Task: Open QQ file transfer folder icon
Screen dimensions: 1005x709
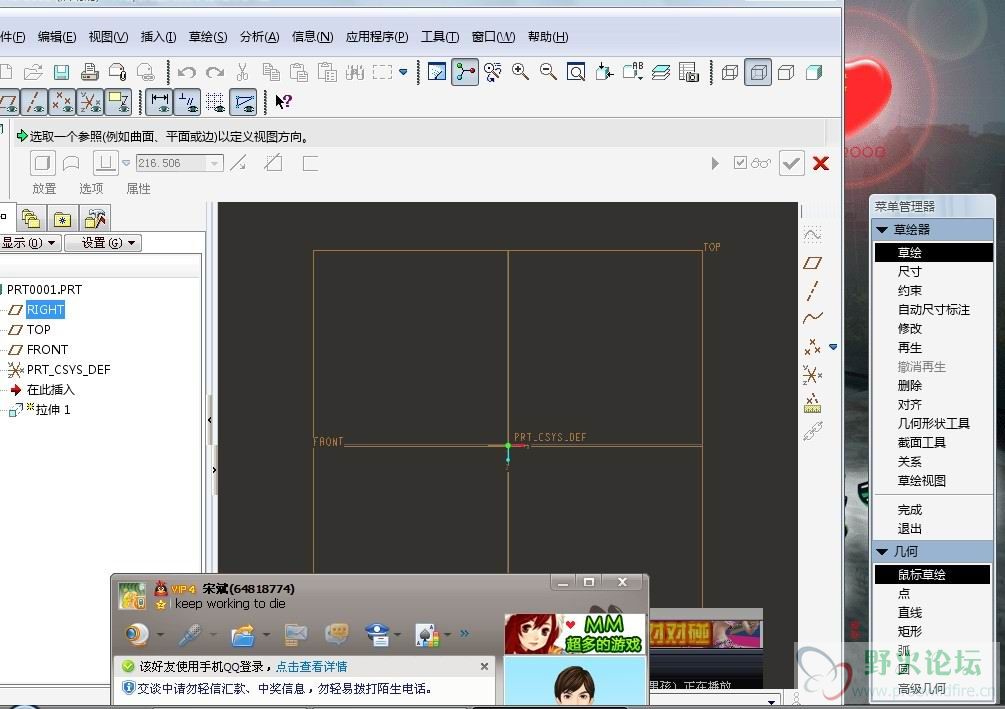Action: pos(243,635)
